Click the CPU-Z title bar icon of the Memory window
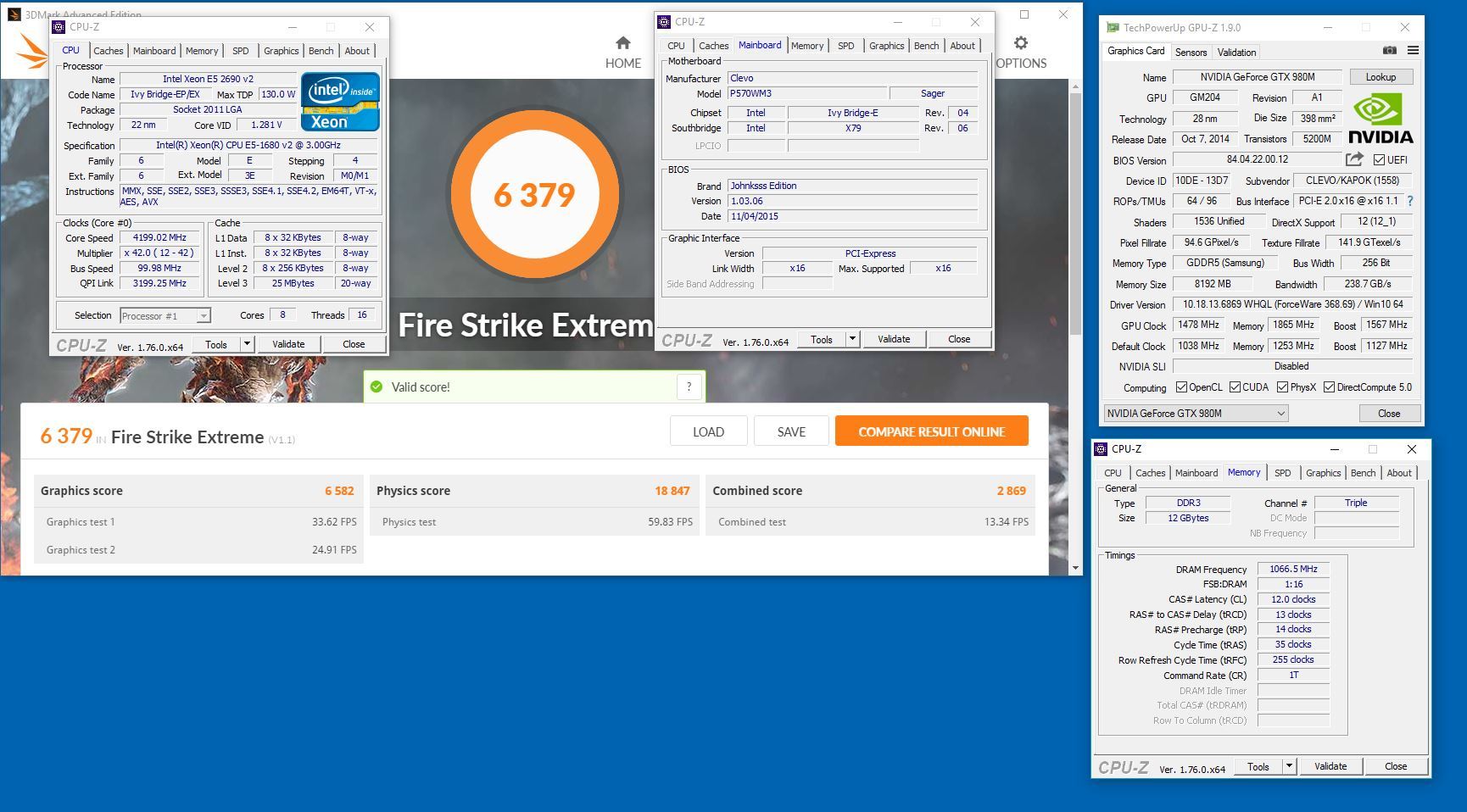 (x=1101, y=449)
